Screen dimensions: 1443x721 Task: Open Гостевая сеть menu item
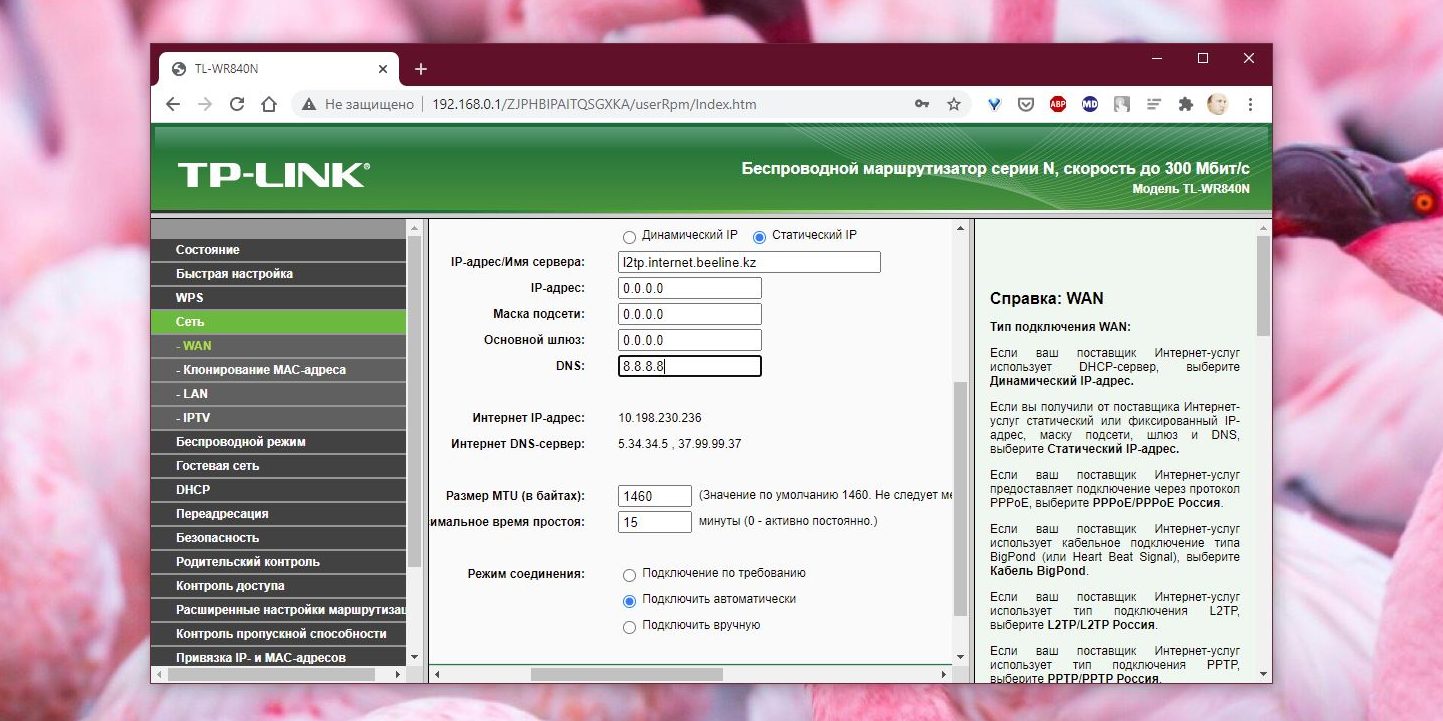pyautogui.click(x=279, y=466)
